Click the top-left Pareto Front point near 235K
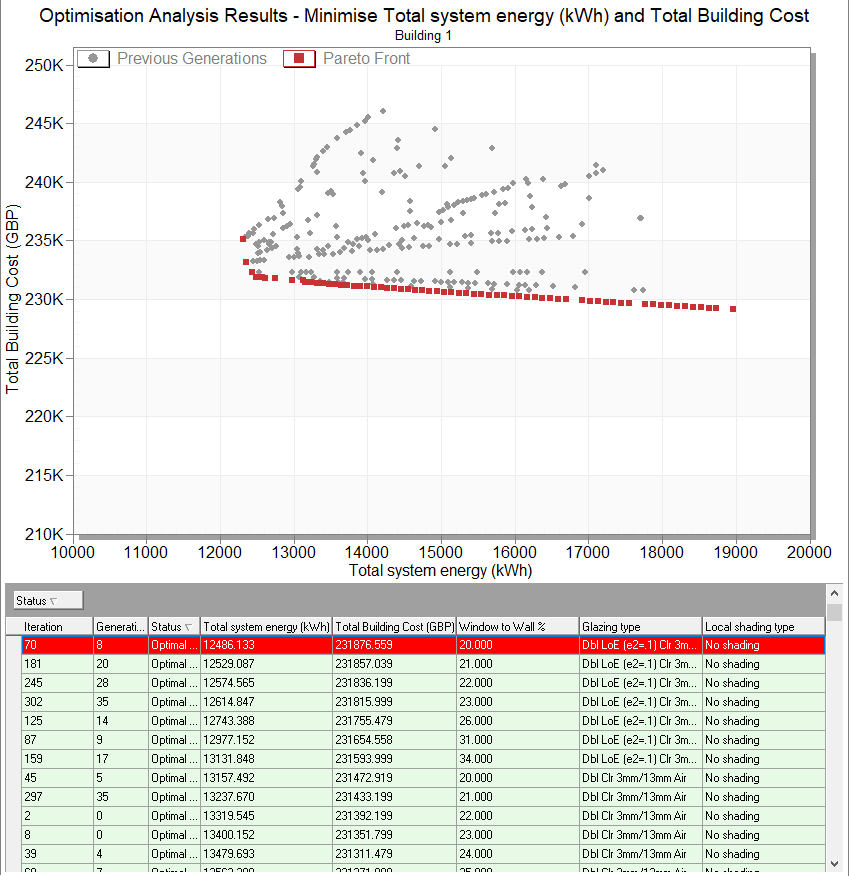 click(243, 239)
